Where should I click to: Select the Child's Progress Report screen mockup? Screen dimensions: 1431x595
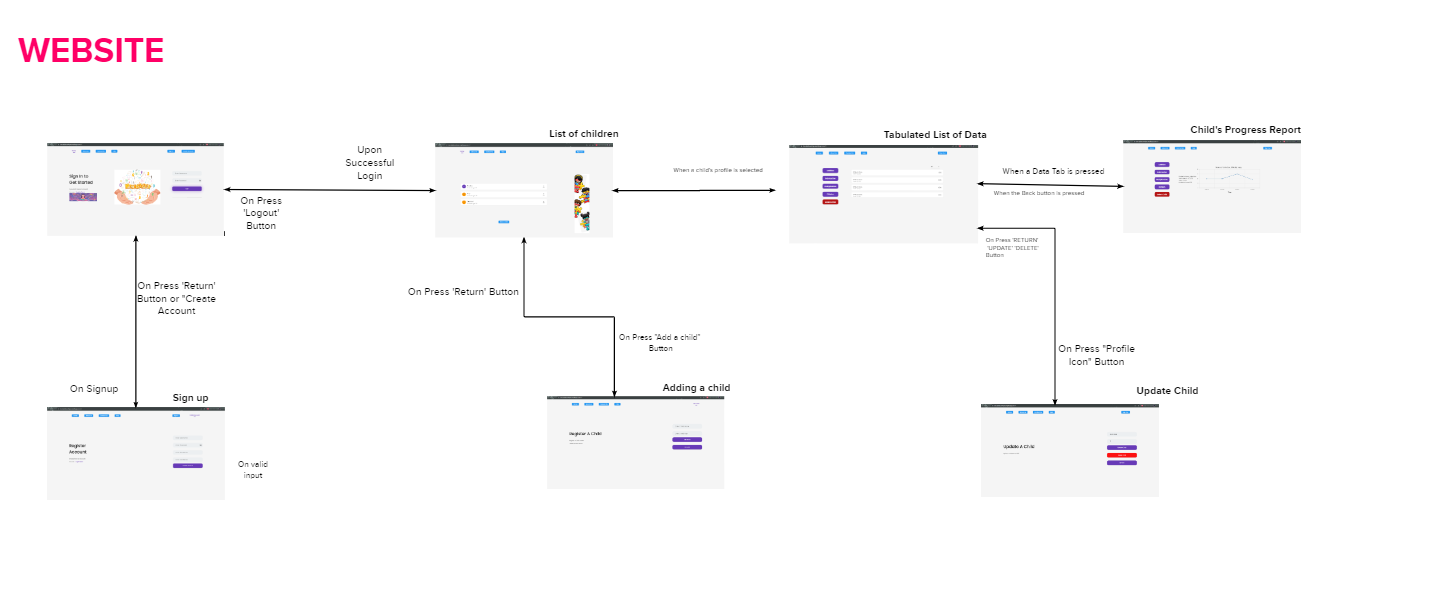(x=1212, y=186)
